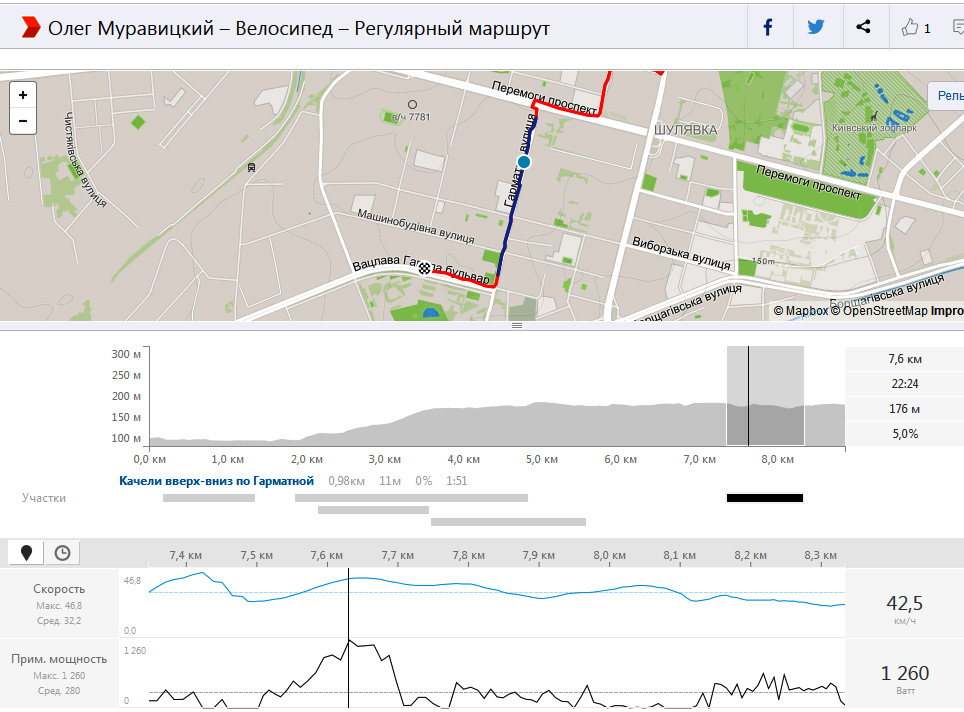Zoom in on the map
Screen dimensions: 964x712
[22, 95]
